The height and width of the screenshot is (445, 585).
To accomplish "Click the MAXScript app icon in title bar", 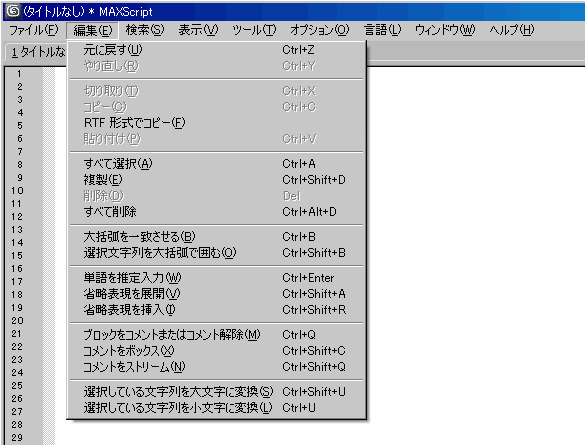I will pyautogui.click(x=13, y=11).
